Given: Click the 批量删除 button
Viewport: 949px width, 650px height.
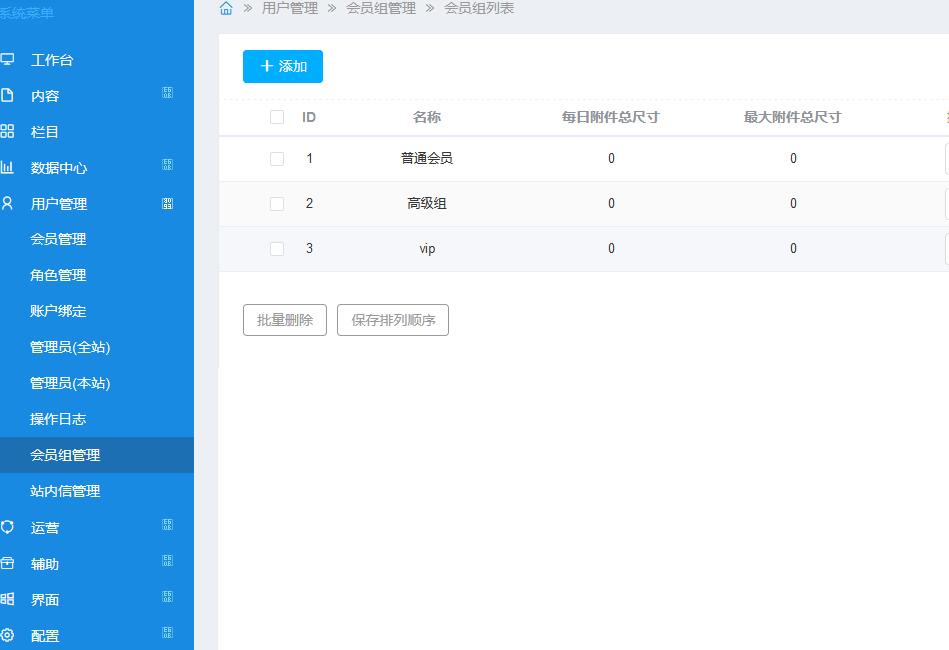Looking at the screenshot, I should (285, 320).
